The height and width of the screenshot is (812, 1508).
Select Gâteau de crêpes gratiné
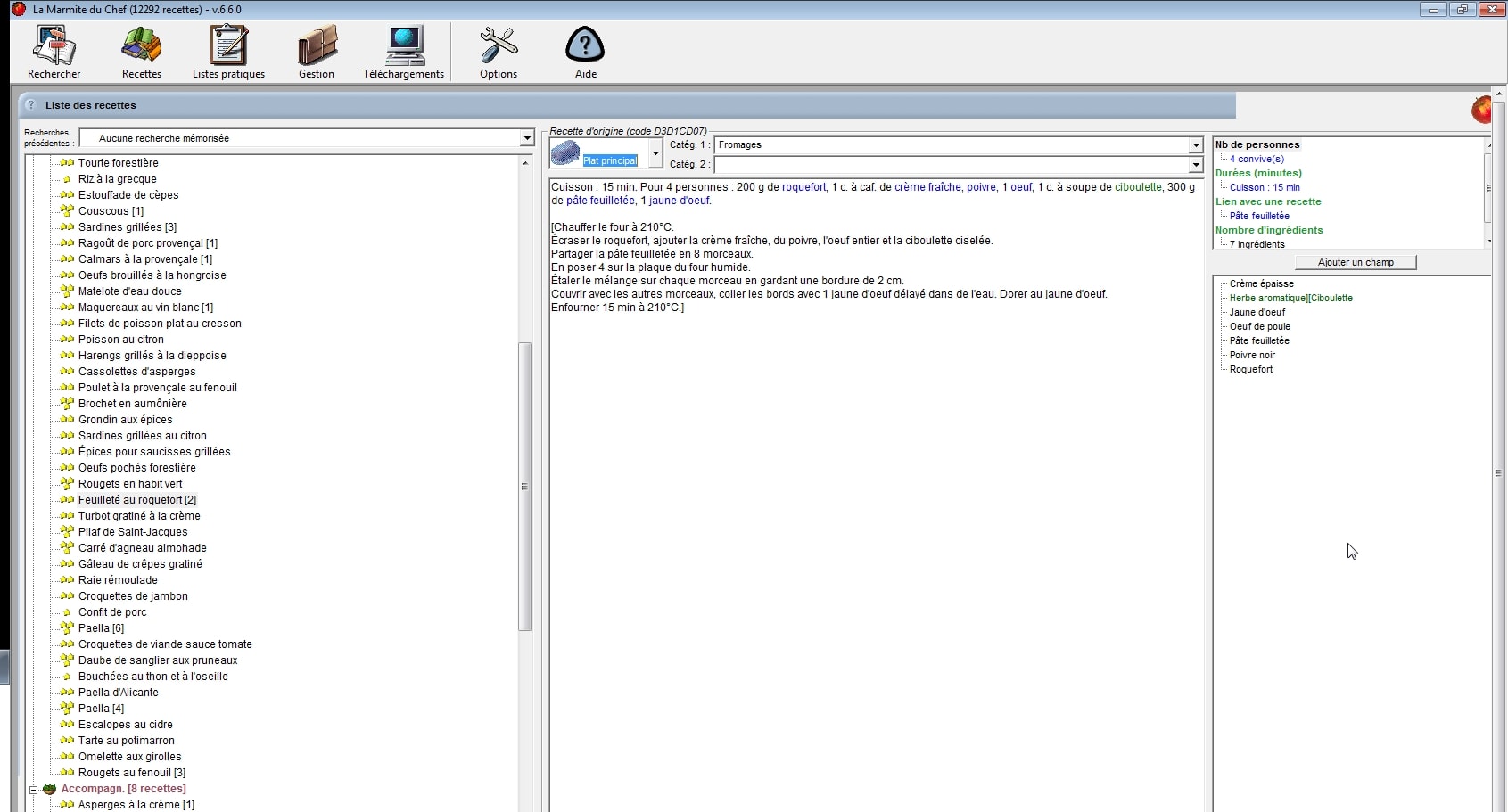pyautogui.click(x=140, y=564)
